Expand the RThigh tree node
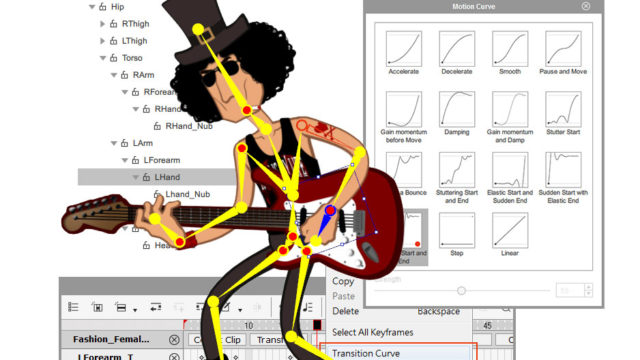640x360 pixels. [x=103, y=24]
